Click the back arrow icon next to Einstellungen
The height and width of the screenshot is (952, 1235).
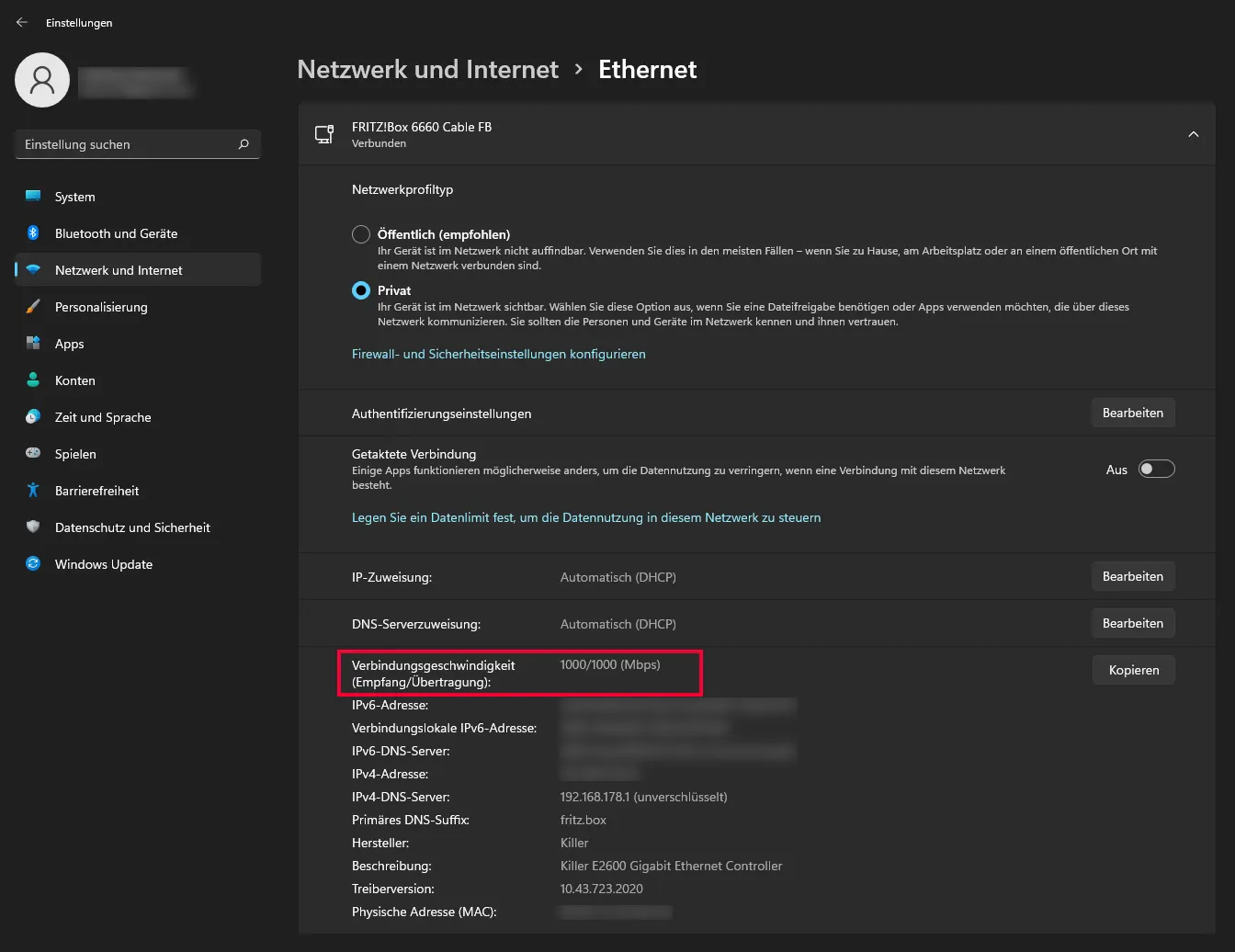pyautogui.click(x=22, y=22)
